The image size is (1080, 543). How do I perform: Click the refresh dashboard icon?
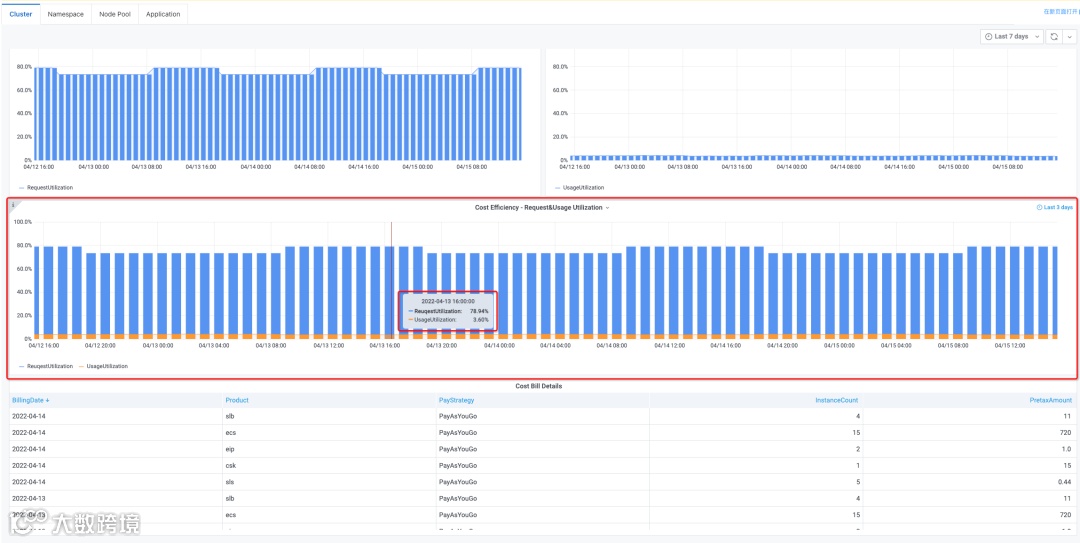tap(1053, 37)
